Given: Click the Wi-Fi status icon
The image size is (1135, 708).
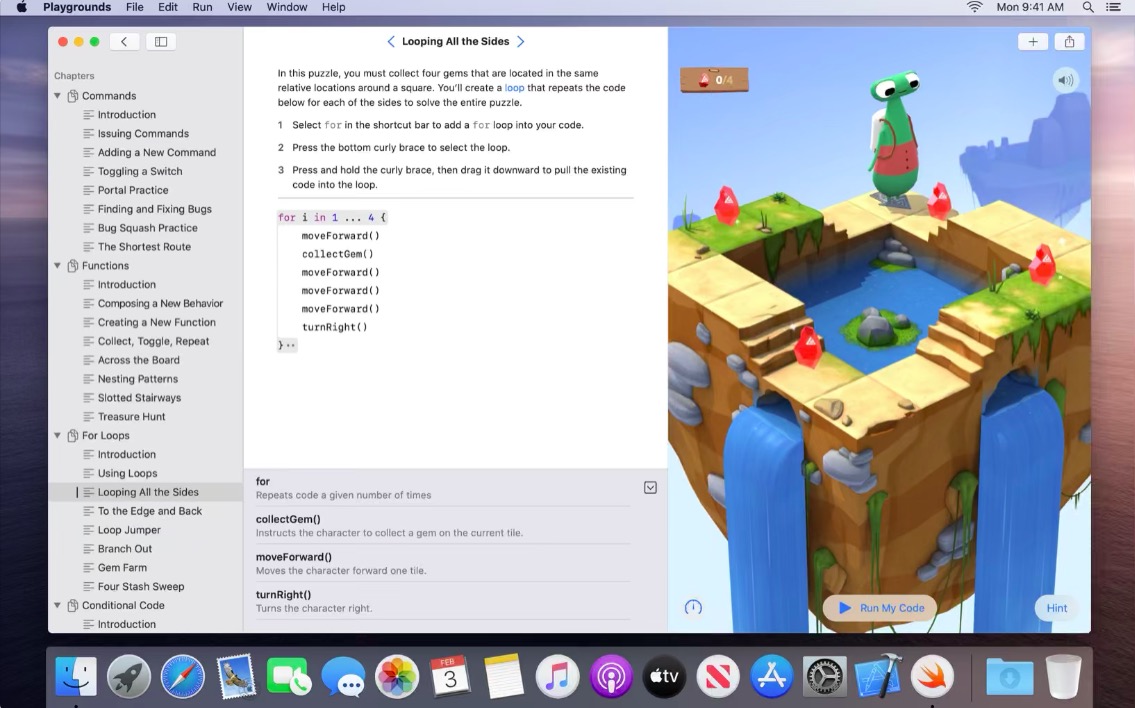Looking at the screenshot, I should click(x=974, y=7).
